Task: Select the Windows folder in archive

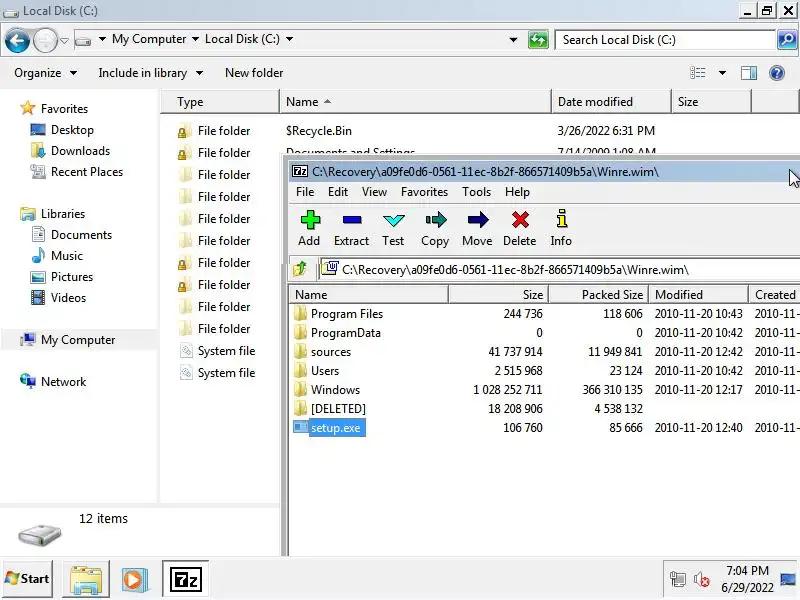Action: click(x=327, y=390)
